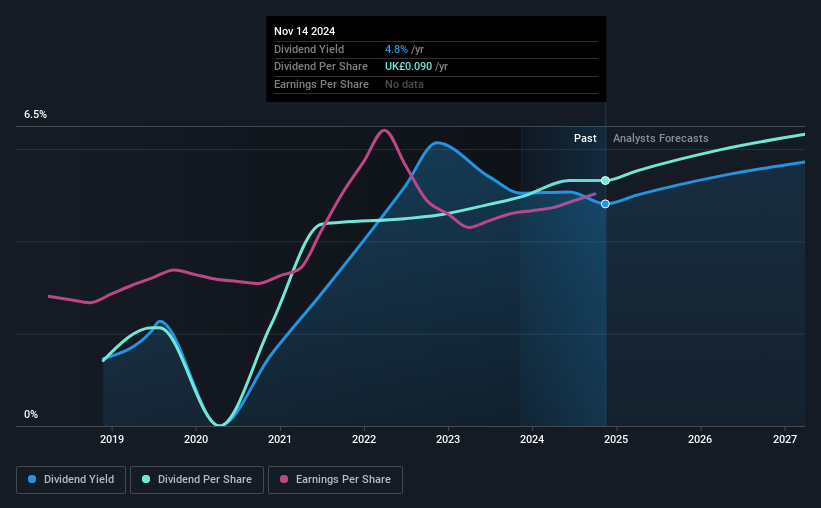Click the 2019 x-axis label
Screen dimensions: 821x508
112,439
